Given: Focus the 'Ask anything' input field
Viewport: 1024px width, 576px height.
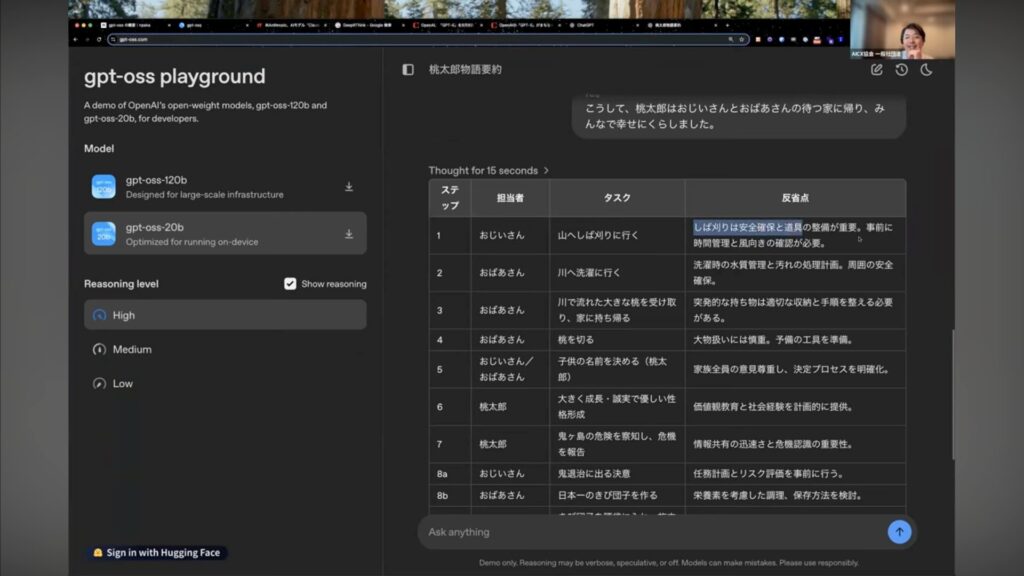Looking at the screenshot, I should (650, 532).
